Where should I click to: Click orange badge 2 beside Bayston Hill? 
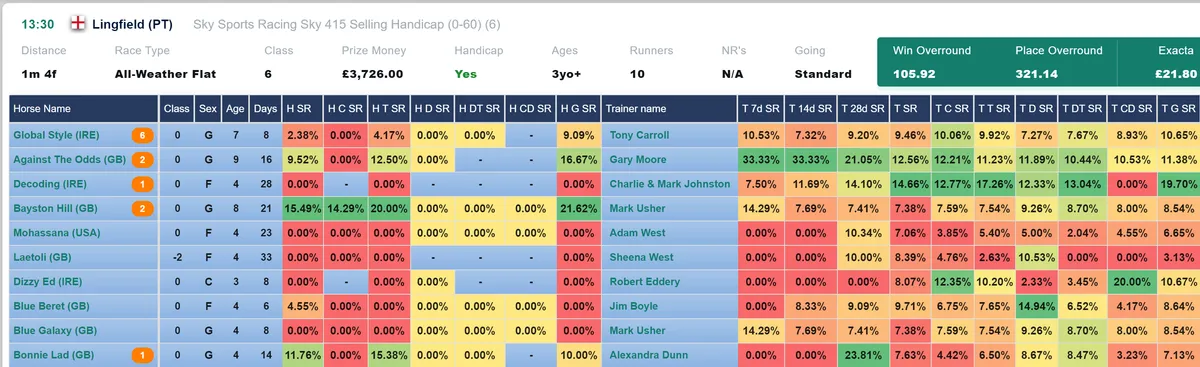[143, 208]
